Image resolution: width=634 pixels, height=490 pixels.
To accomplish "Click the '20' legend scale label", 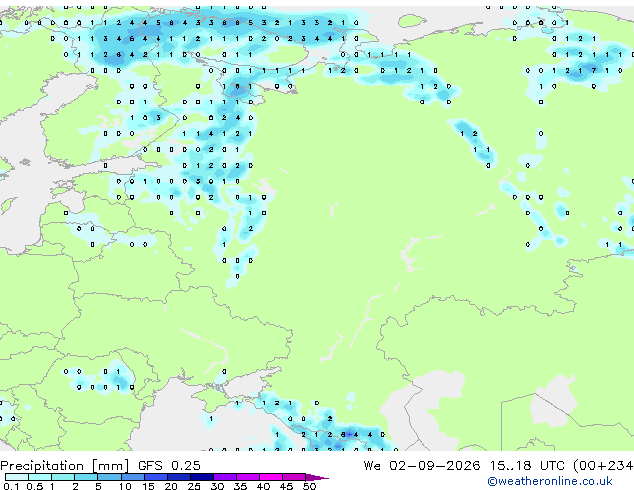I will click(171, 486).
